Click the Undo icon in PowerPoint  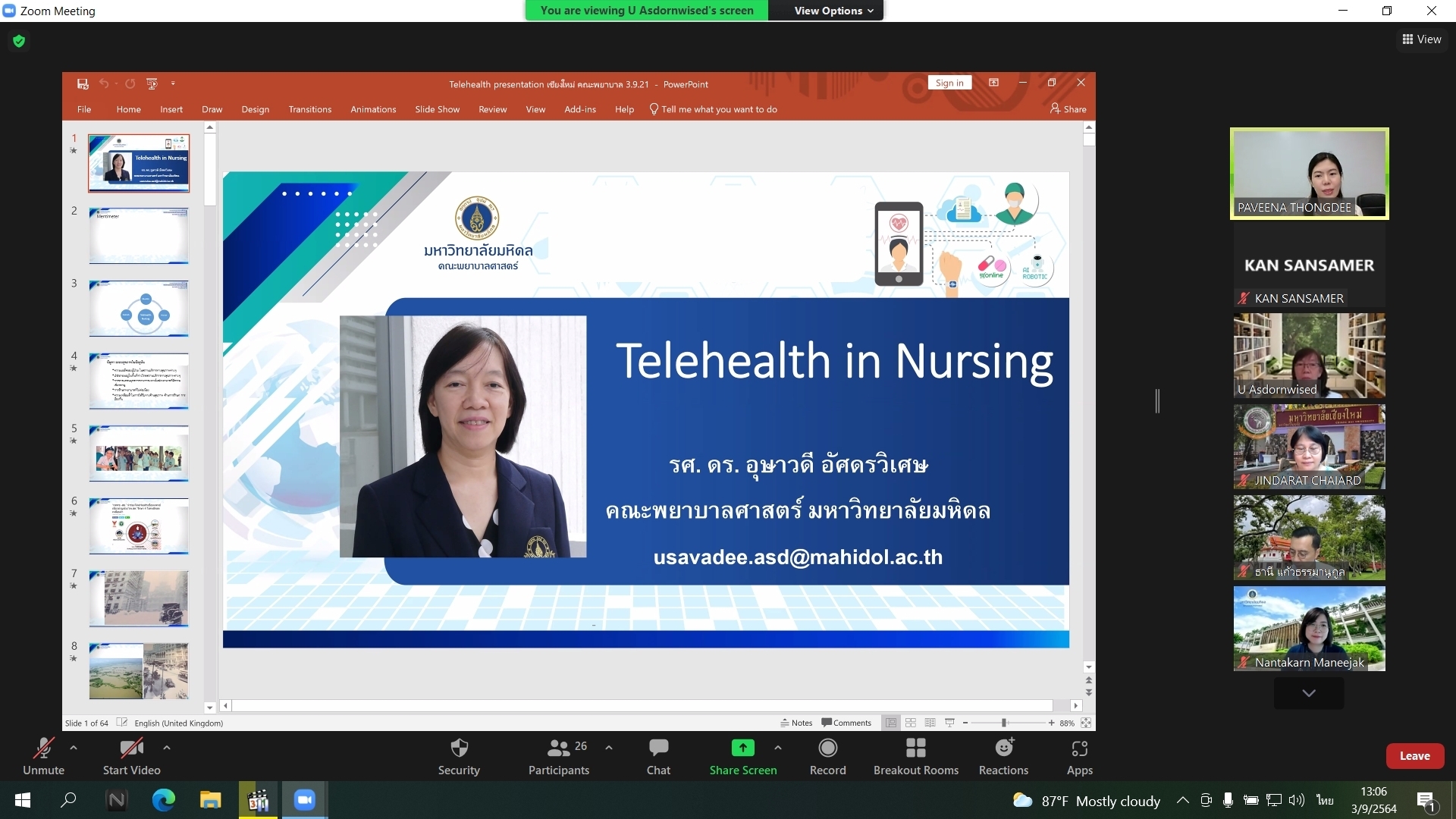click(104, 83)
